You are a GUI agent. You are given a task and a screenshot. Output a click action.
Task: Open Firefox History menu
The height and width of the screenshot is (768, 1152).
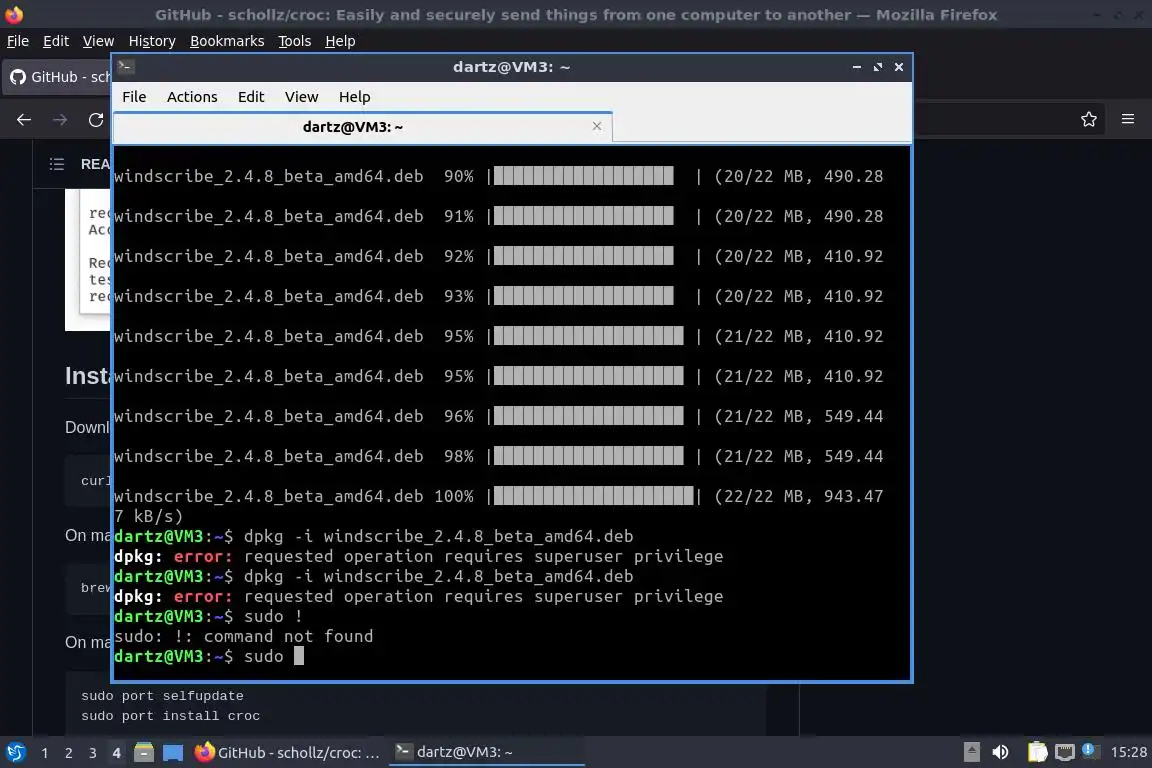point(152,41)
